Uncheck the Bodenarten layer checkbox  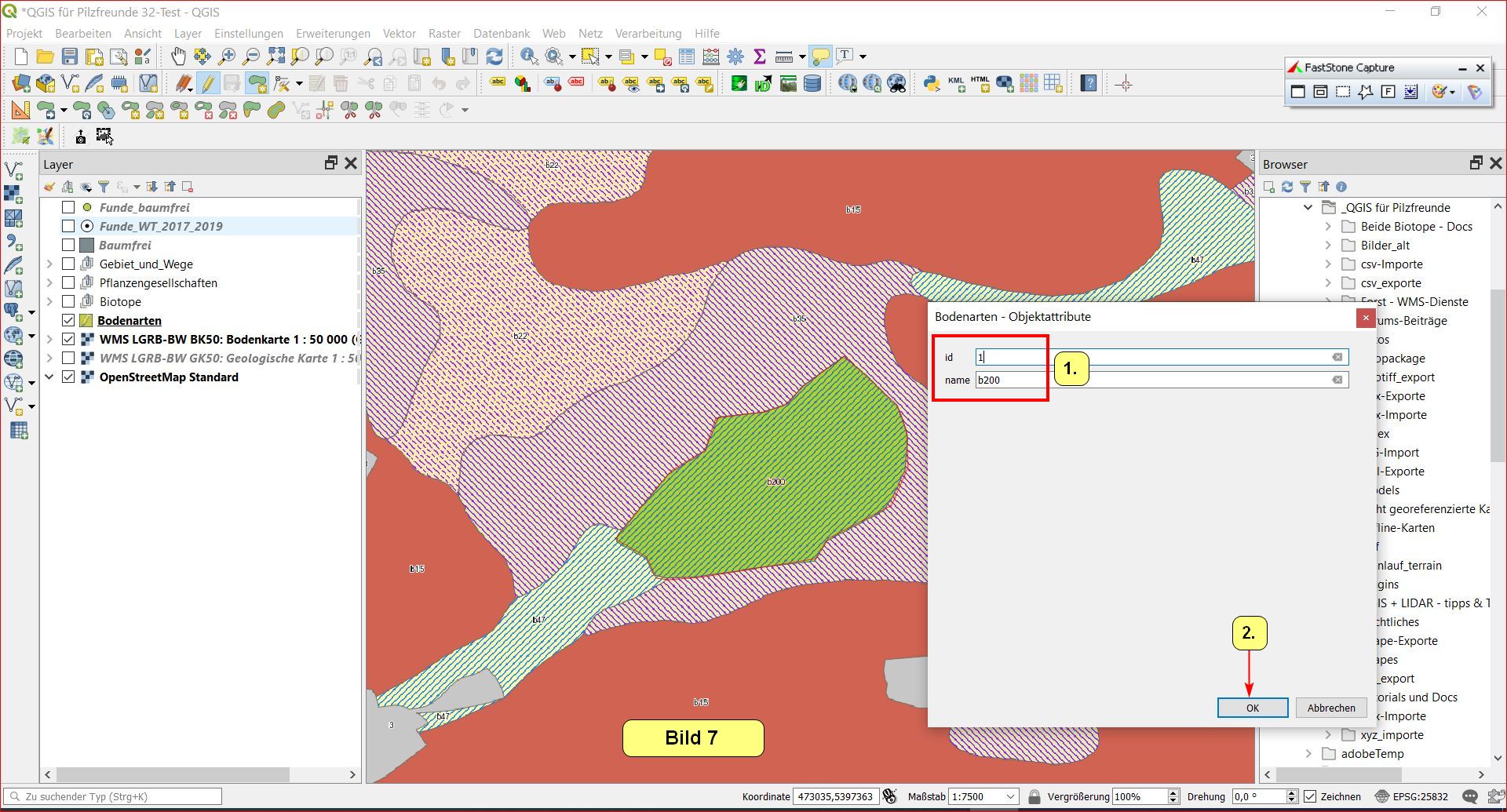click(68, 320)
